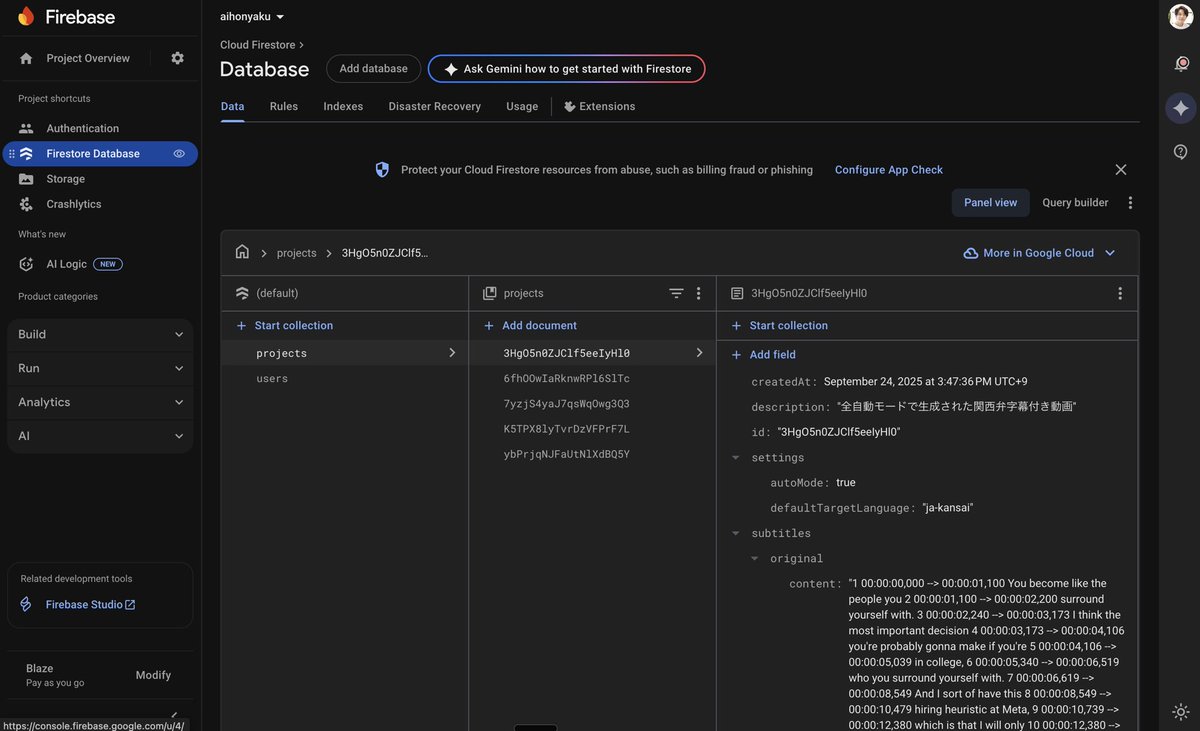
Task: Click Add document
Action: coord(530,325)
